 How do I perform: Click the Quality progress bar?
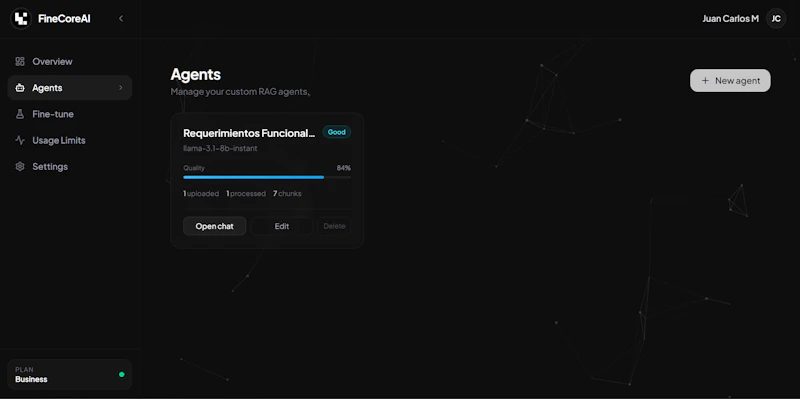click(267, 178)
